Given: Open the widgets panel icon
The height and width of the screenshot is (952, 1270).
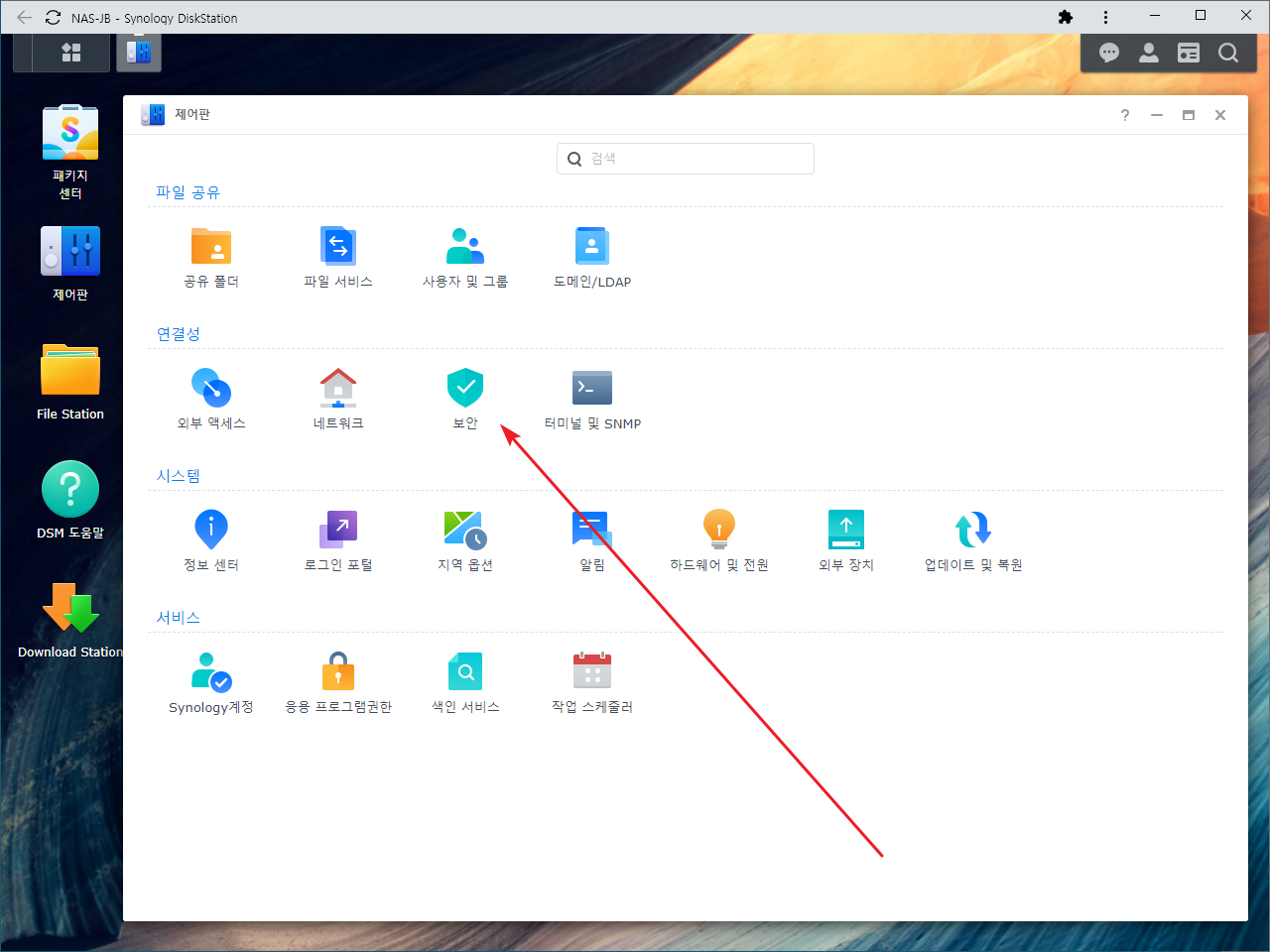Looking at the screenshot, I should coord(1189,53).
